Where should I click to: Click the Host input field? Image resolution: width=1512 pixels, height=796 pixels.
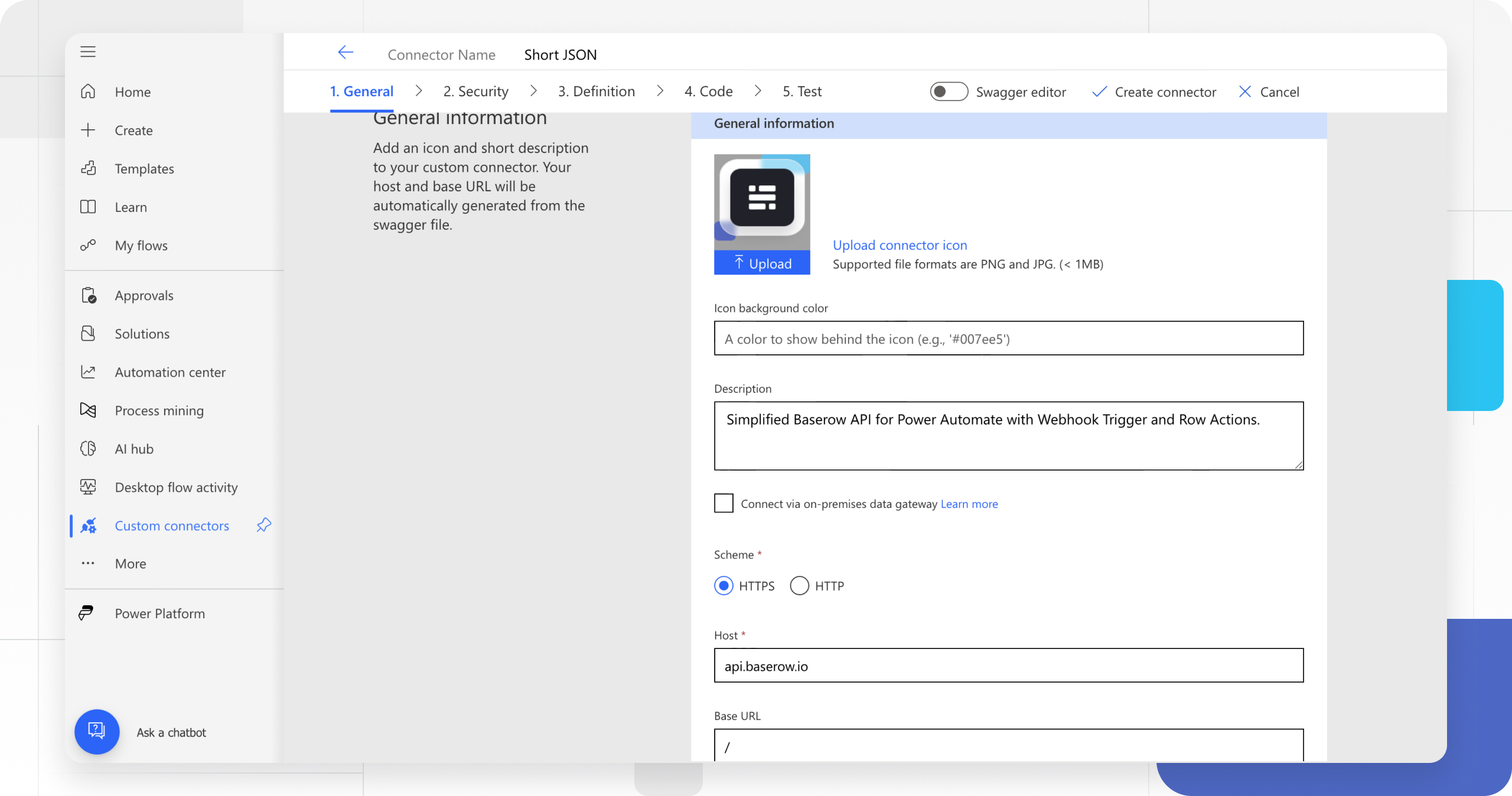coord(1008,665)
